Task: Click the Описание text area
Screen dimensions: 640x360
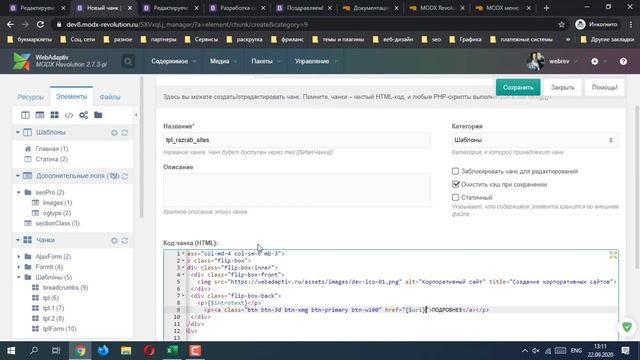Action: point(297,191)
